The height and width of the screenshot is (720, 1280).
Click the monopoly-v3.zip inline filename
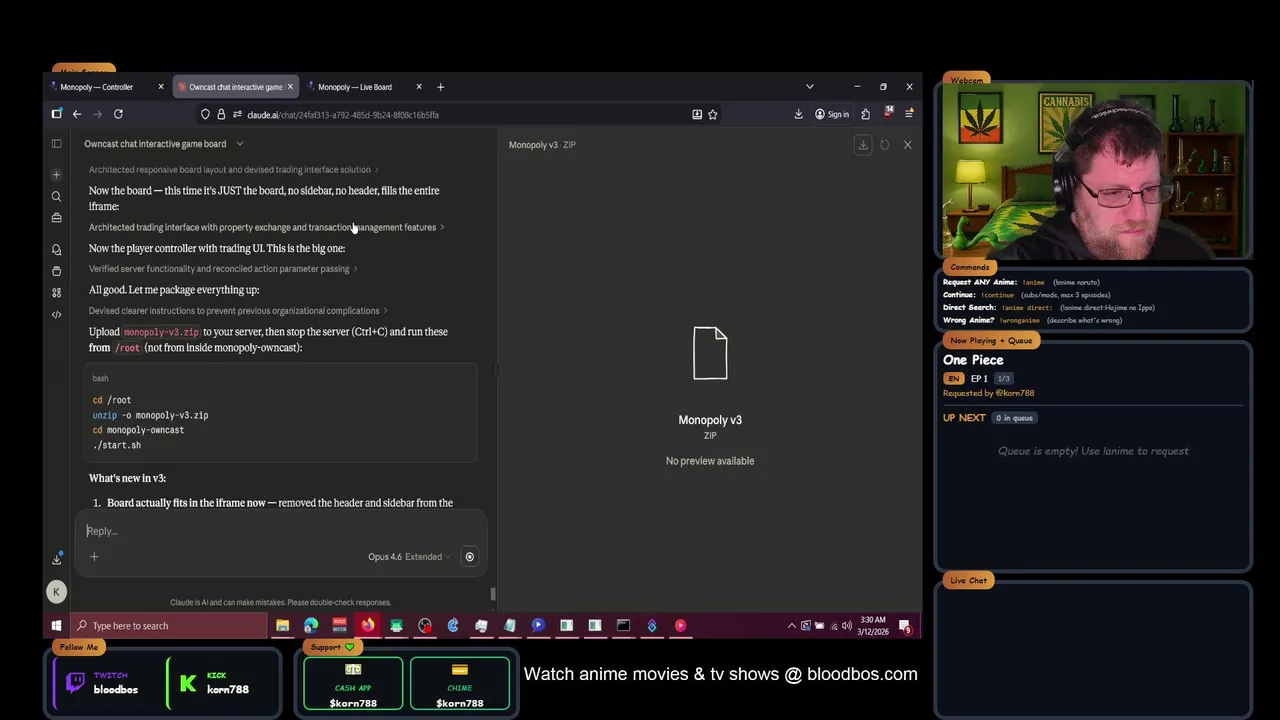[161, 332]
